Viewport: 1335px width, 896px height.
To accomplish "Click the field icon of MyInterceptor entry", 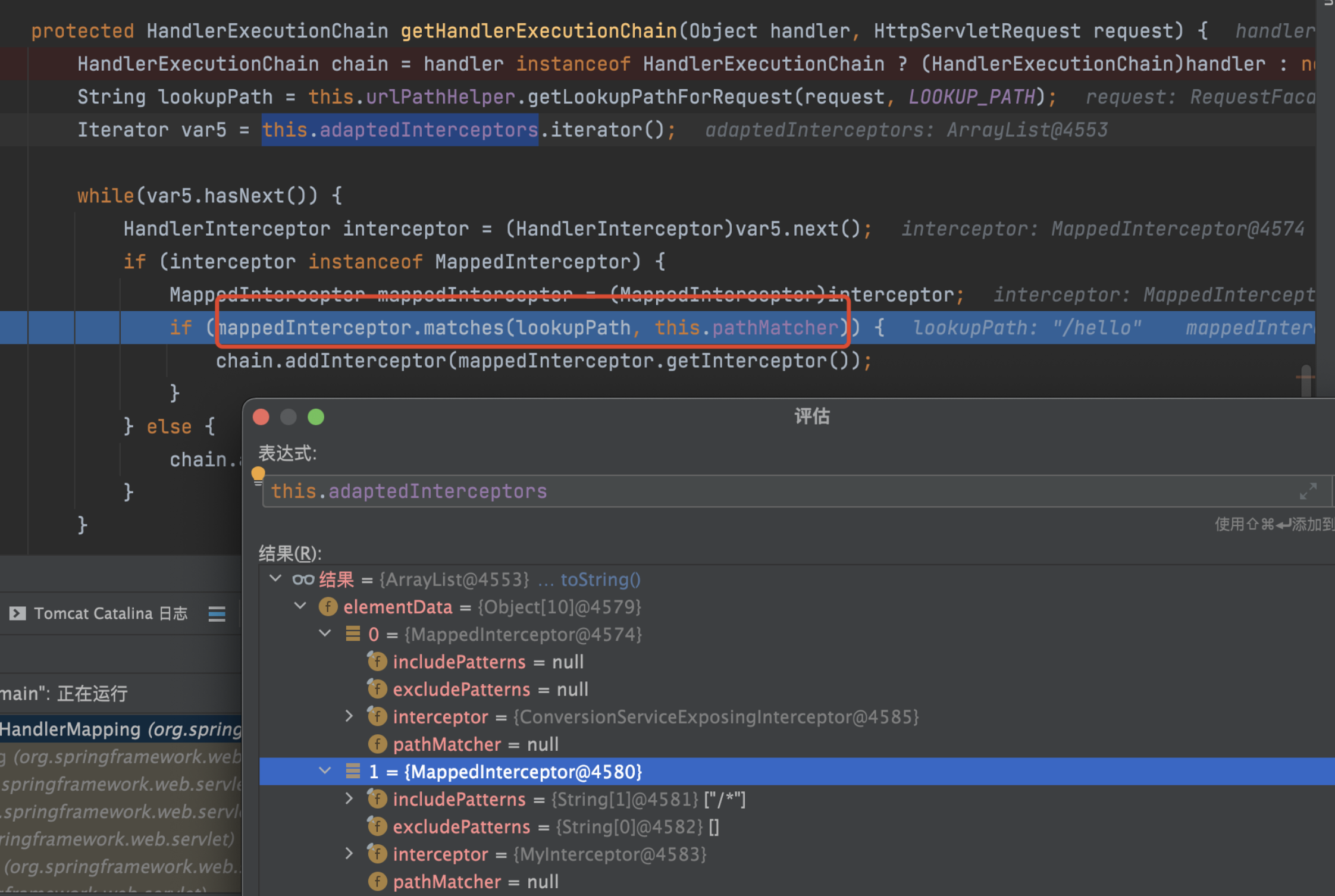I will [x=377, y=854].
